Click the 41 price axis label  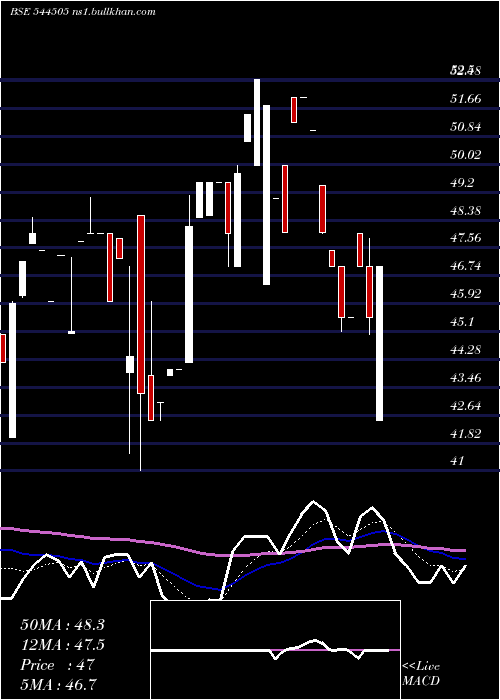(x=458, y=461)
